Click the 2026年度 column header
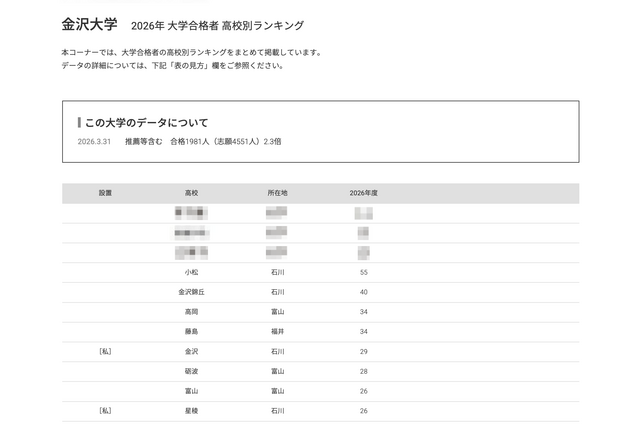 [364, 193]
